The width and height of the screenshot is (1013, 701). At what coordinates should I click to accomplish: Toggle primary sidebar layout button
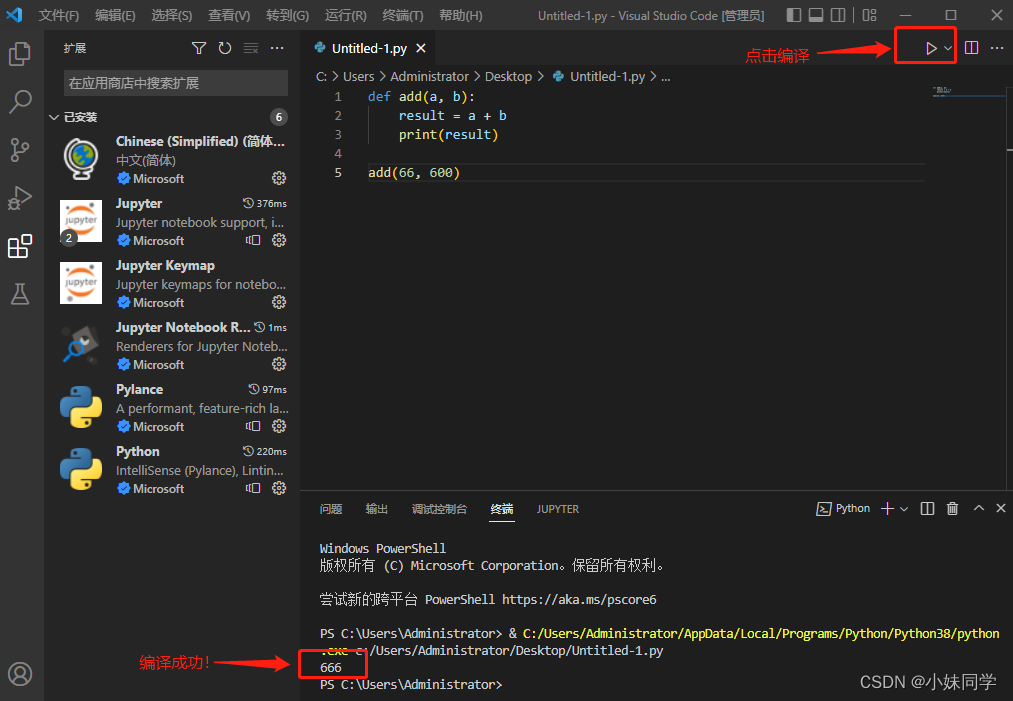794,15
